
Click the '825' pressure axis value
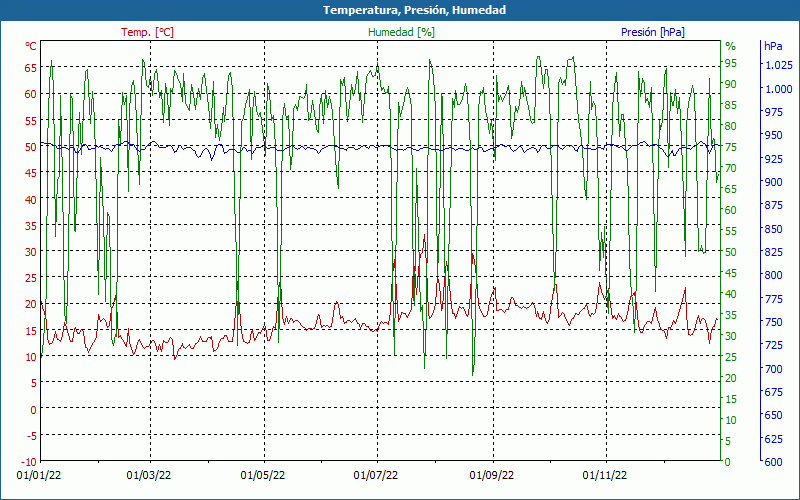[774, 252]
